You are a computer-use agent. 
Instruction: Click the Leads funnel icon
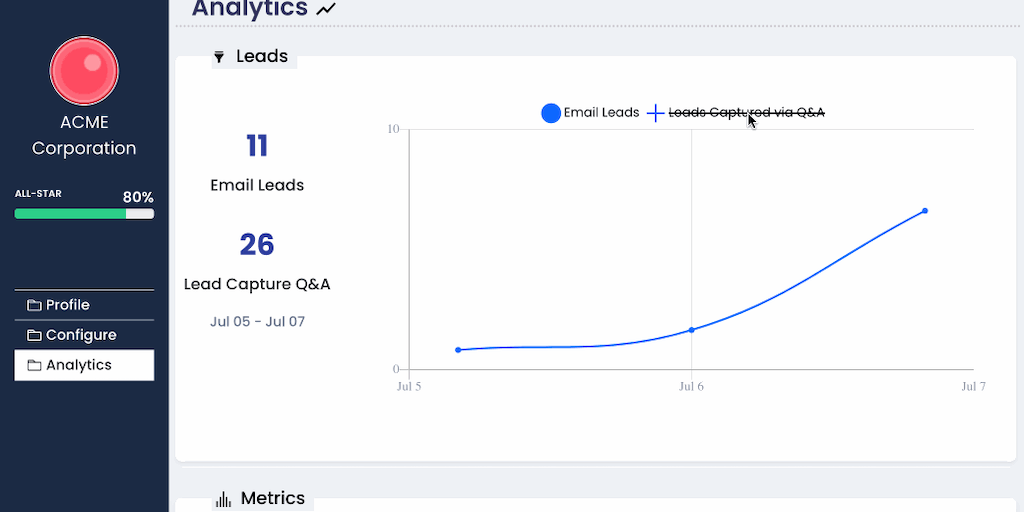click(219, 57)
